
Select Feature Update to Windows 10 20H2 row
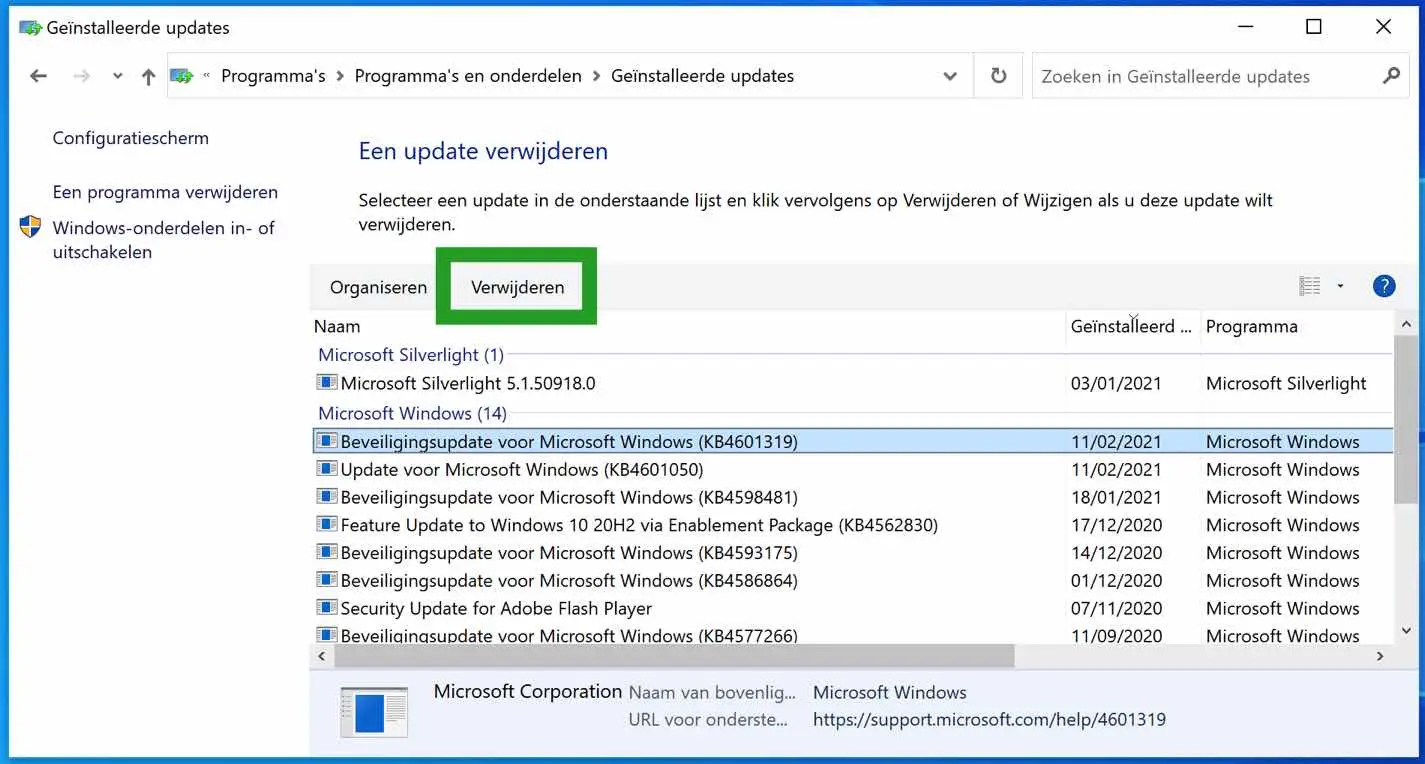click(852, 525)
